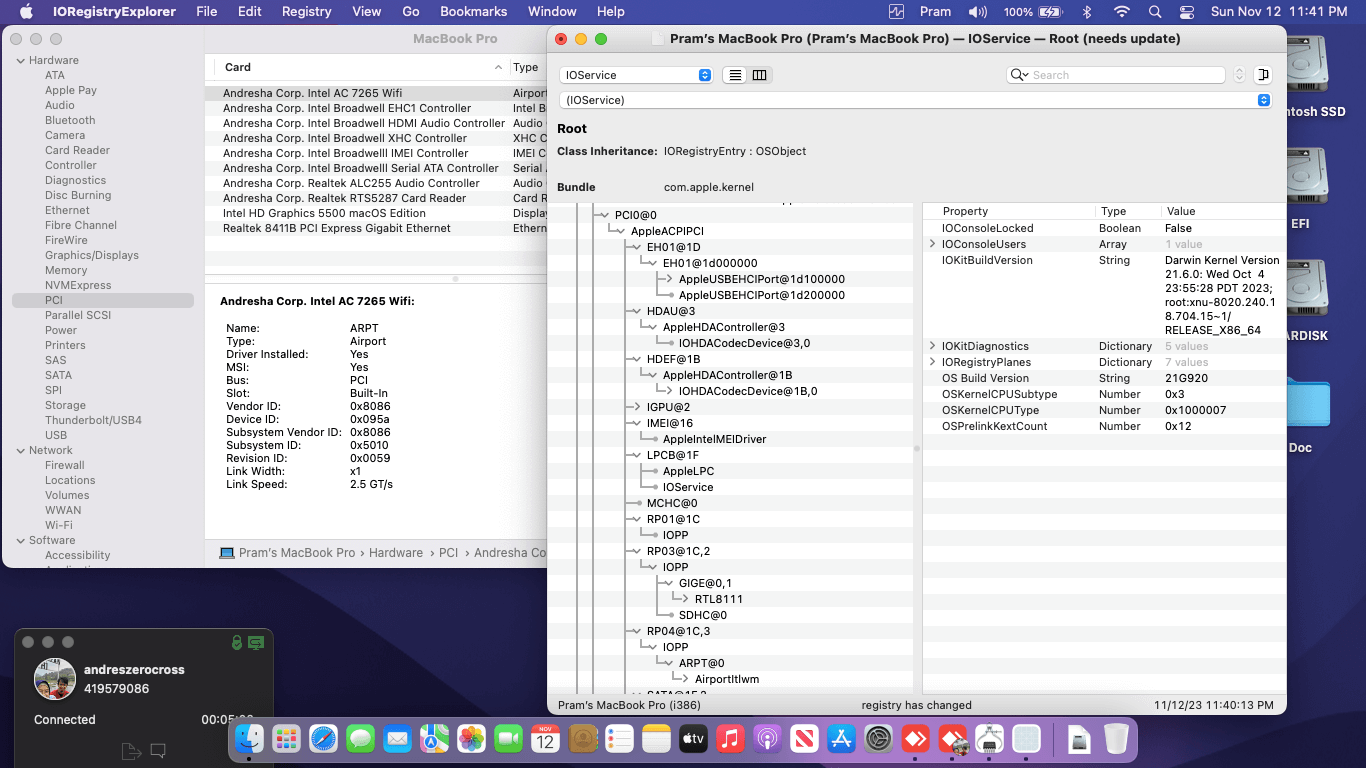Click the search stepper arrows
The width and height of the screenshot is (1366, 768).
pyautogui.click(x=1240, y=75)
